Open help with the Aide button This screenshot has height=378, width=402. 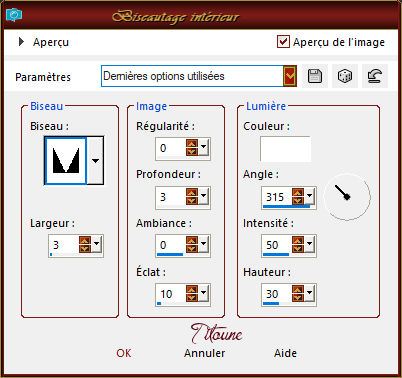285,353
